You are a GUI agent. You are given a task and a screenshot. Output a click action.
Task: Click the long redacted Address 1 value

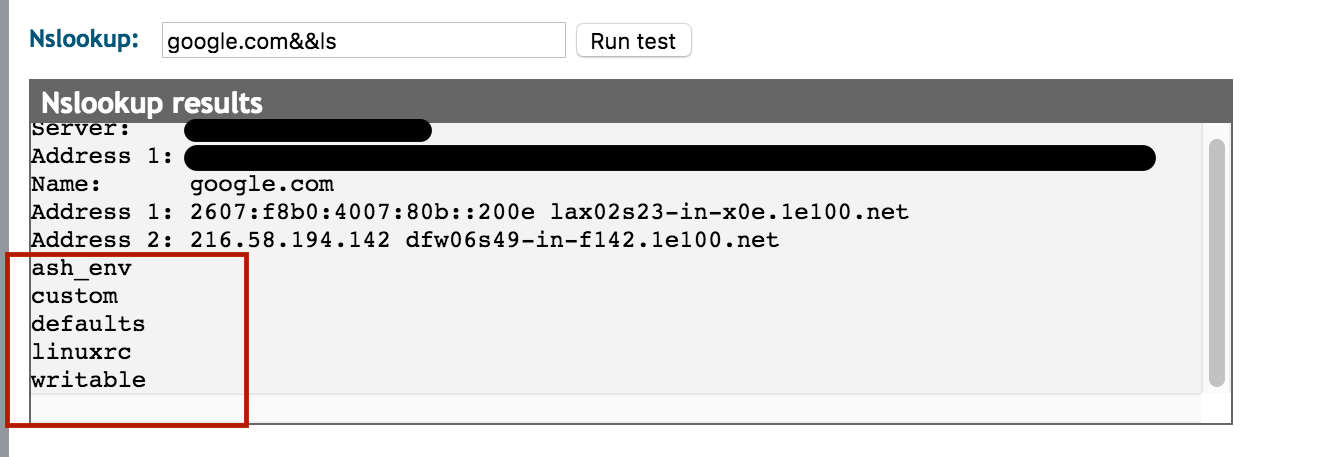coord(670,157)
